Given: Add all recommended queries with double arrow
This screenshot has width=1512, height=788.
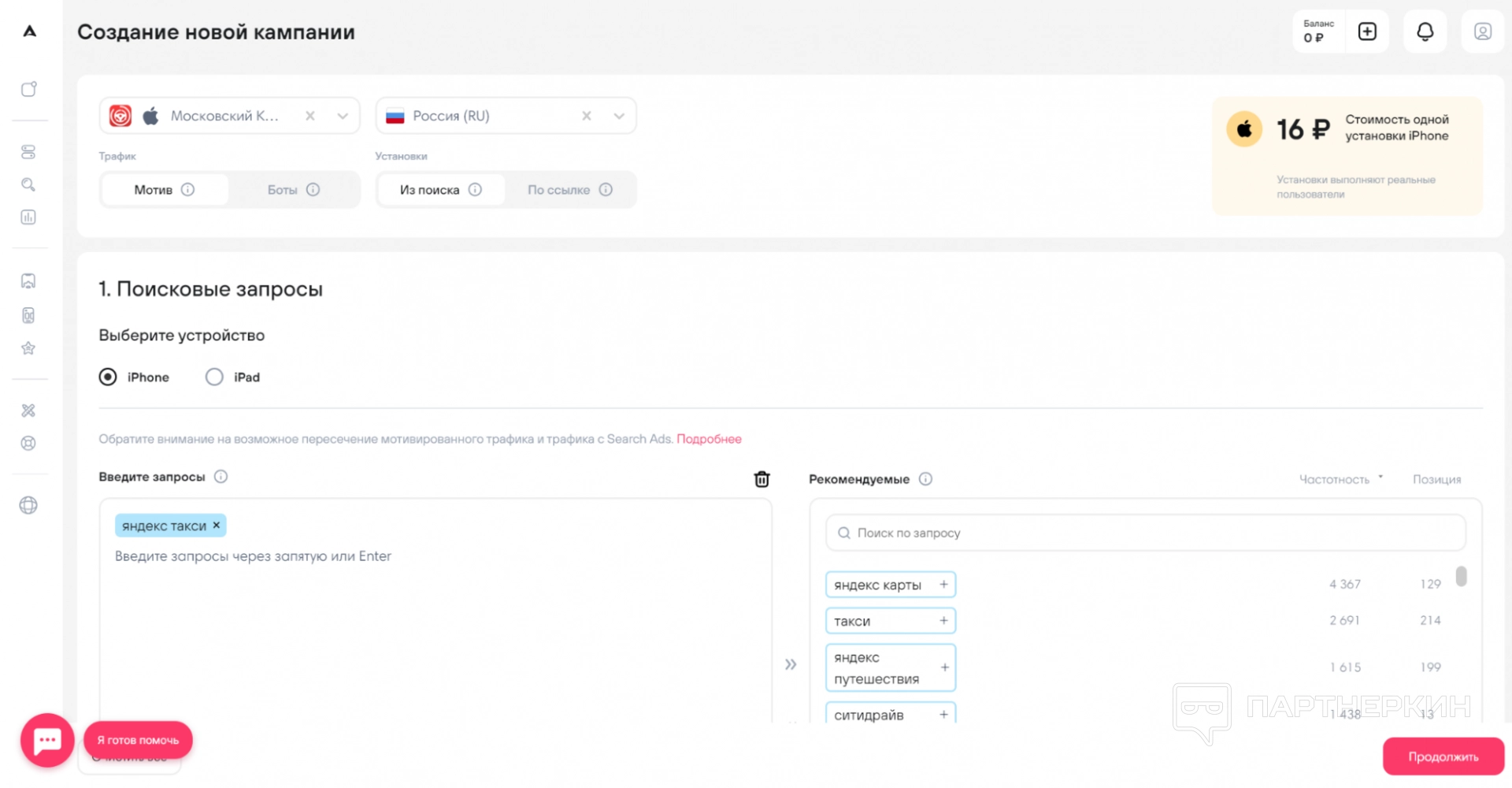Looking at the screenshot, I should (791, 664).
